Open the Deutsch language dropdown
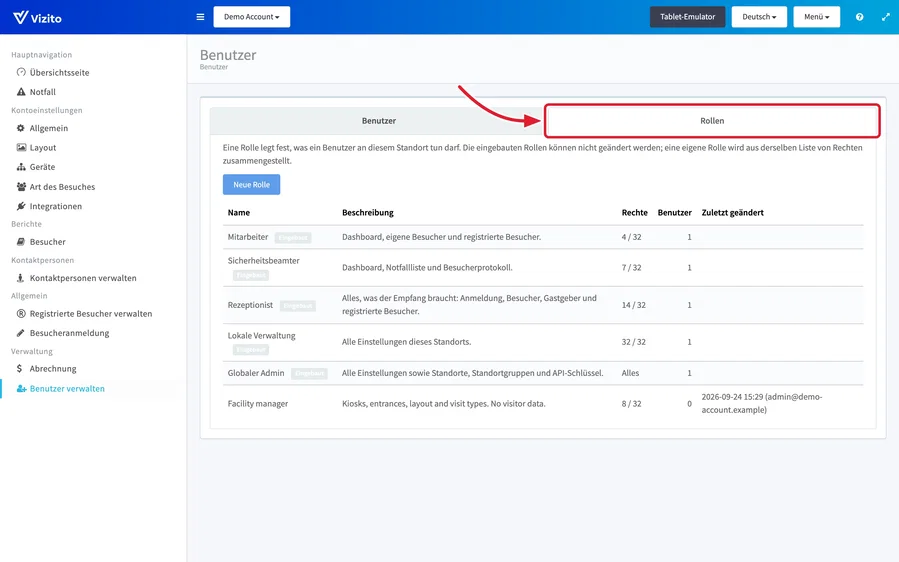899x562 pixels. pos(759,17)
